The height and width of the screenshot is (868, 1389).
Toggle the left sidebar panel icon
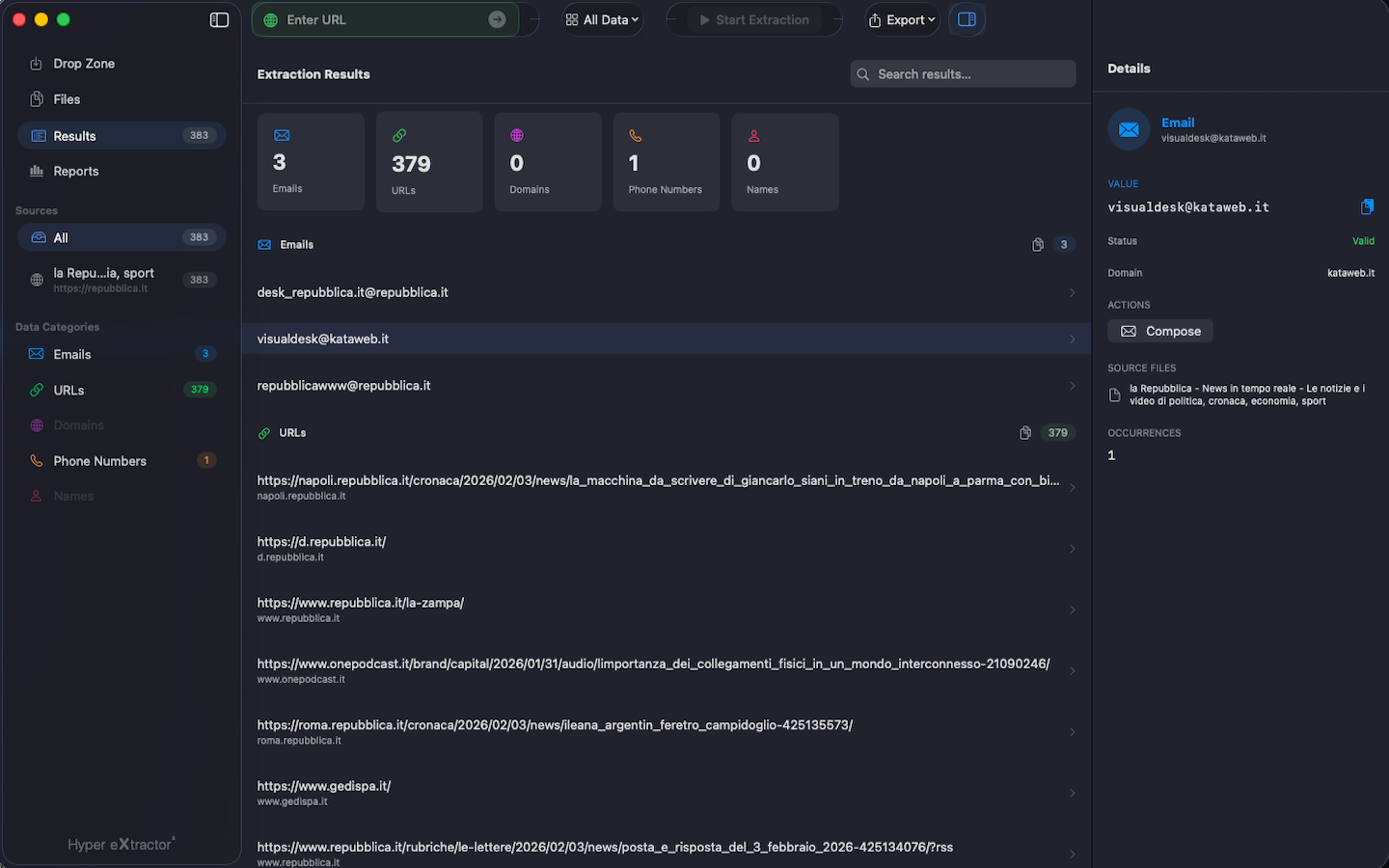point(219,20)
